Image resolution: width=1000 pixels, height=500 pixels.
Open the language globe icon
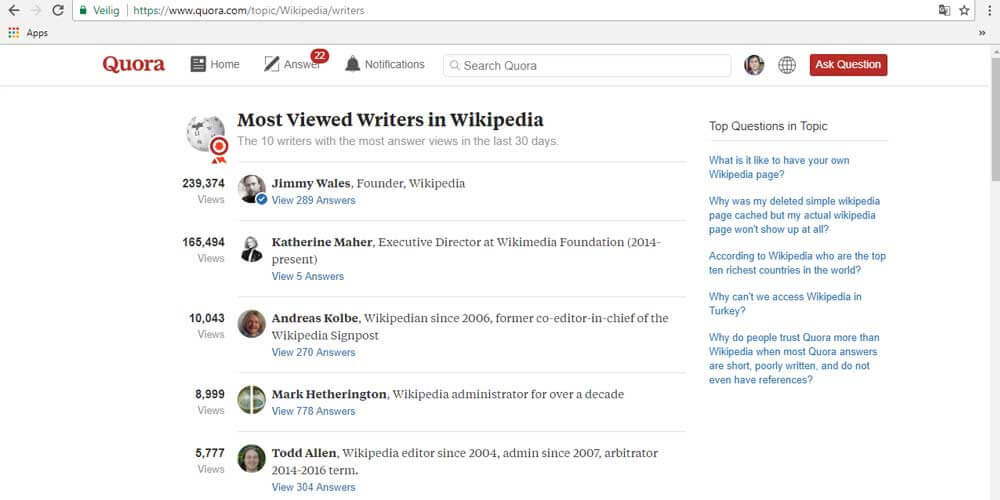(787, 64)
